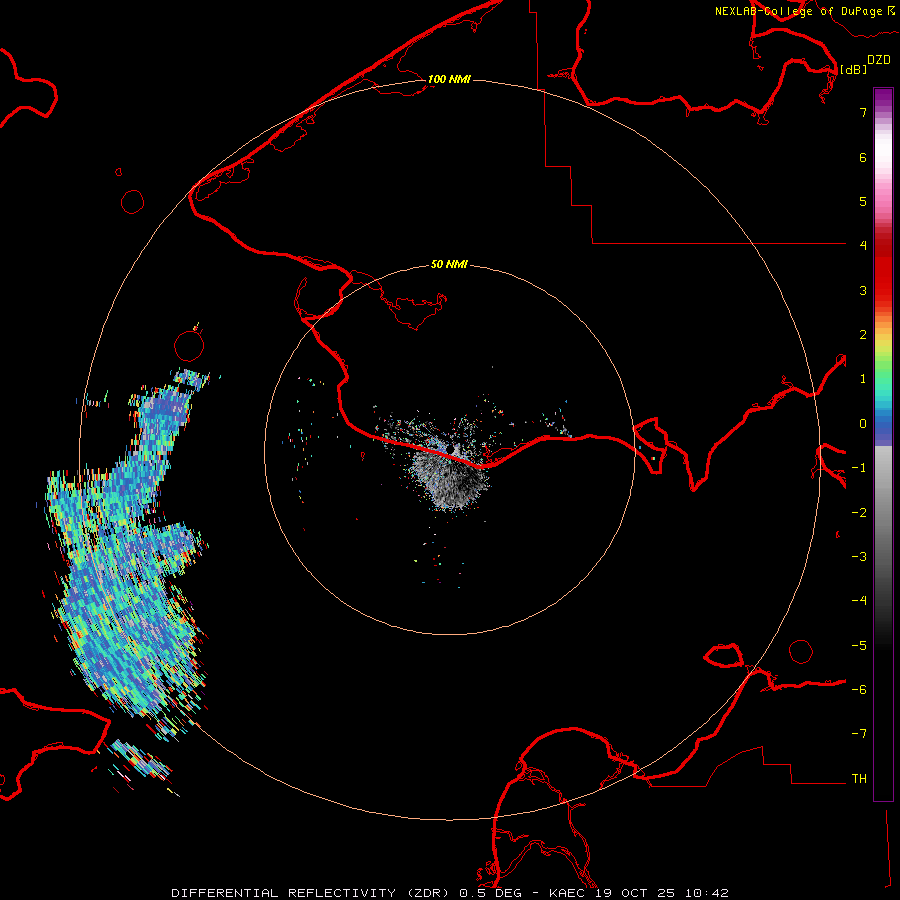Click the Differential Reflectivity KAEC caption
The image size is (900, 900).
pos(450,893)
